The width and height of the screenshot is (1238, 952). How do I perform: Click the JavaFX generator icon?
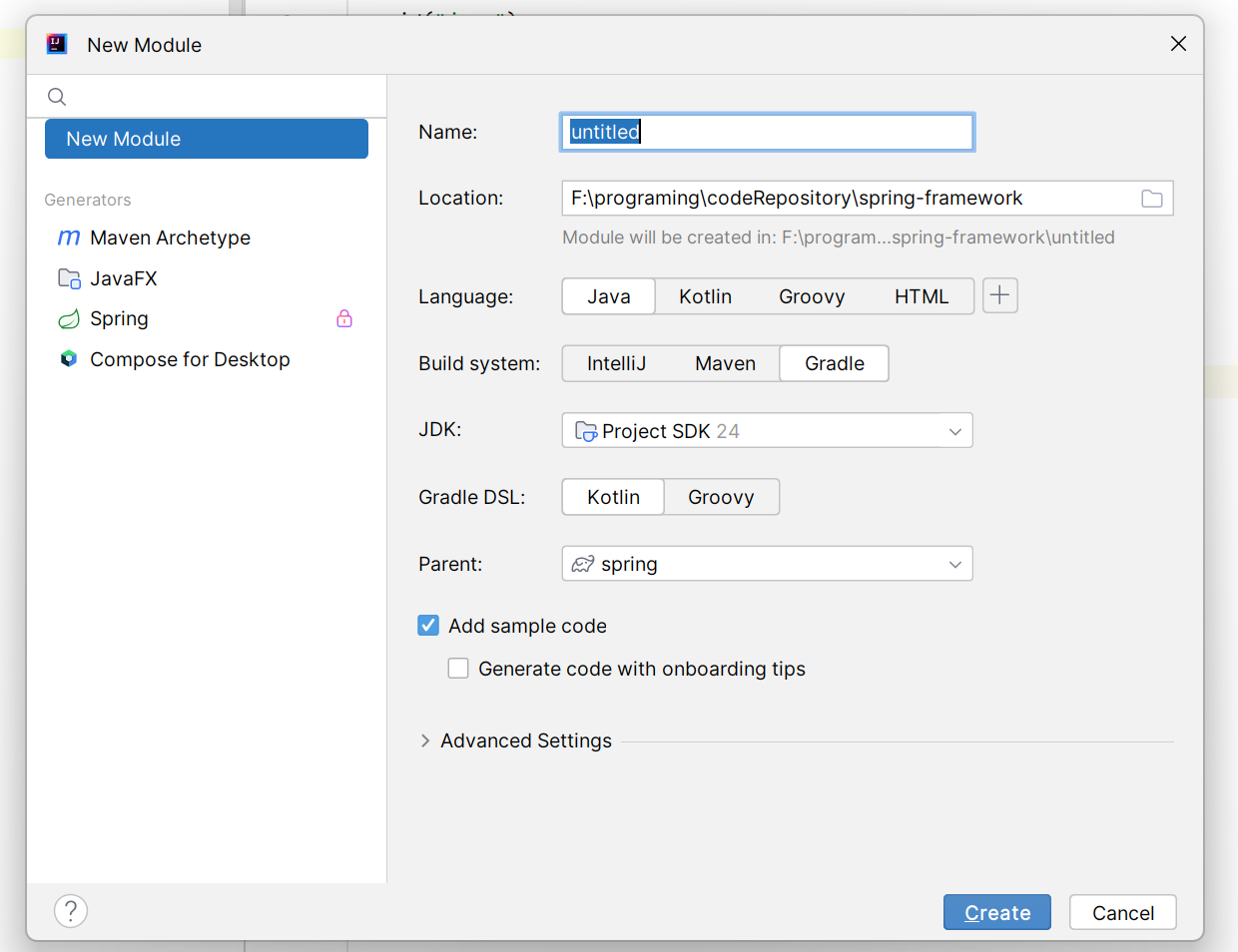[x=69, y=278]
